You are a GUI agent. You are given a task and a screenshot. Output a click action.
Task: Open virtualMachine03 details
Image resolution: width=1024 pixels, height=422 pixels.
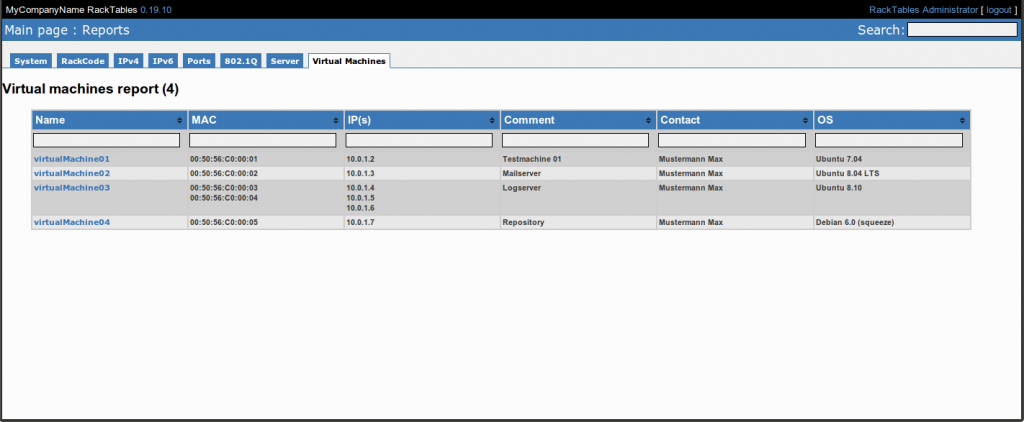click(x=72, y=187)
